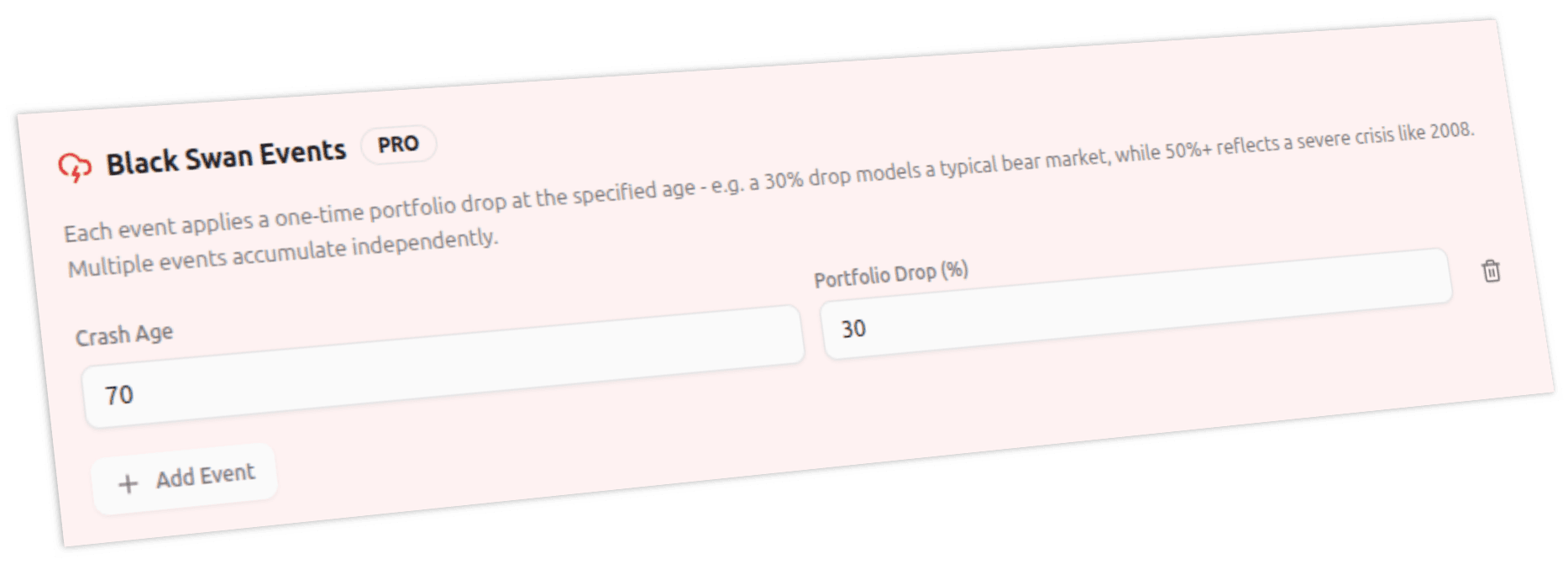Viewport: 1568px width, 564px height.
Task: Click the Black Swan Events title
Action: pyautogui.click(x=228, y=154)
